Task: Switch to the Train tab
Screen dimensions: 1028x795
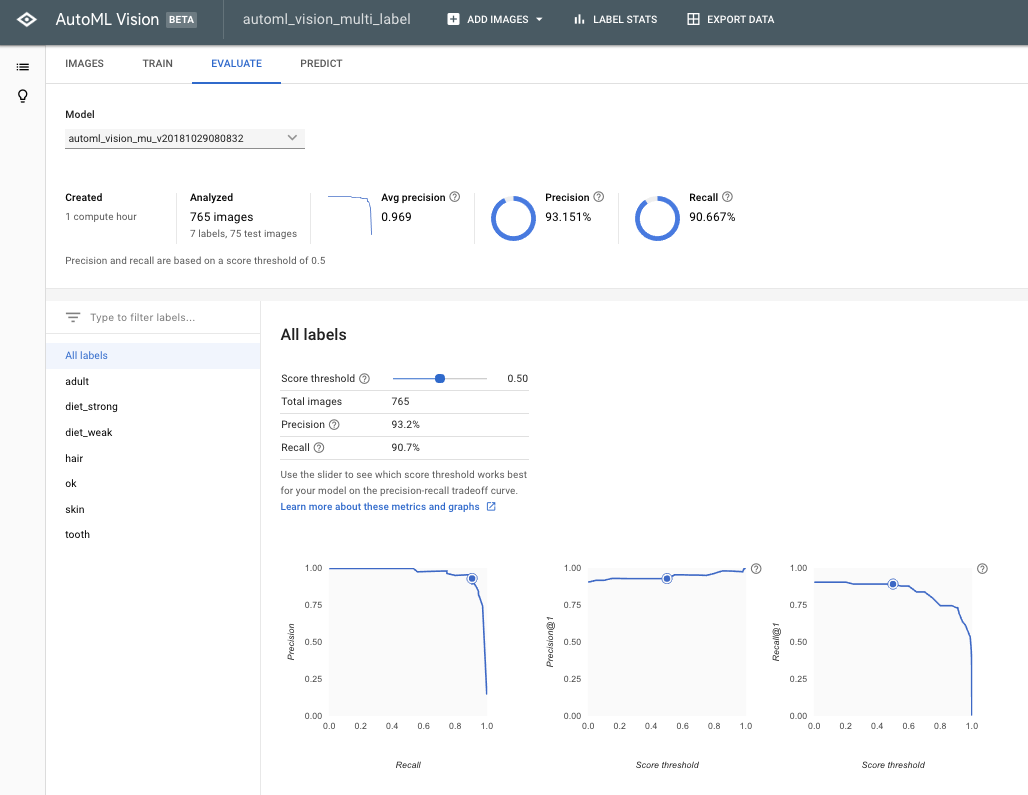Action: tap(158, 64)
